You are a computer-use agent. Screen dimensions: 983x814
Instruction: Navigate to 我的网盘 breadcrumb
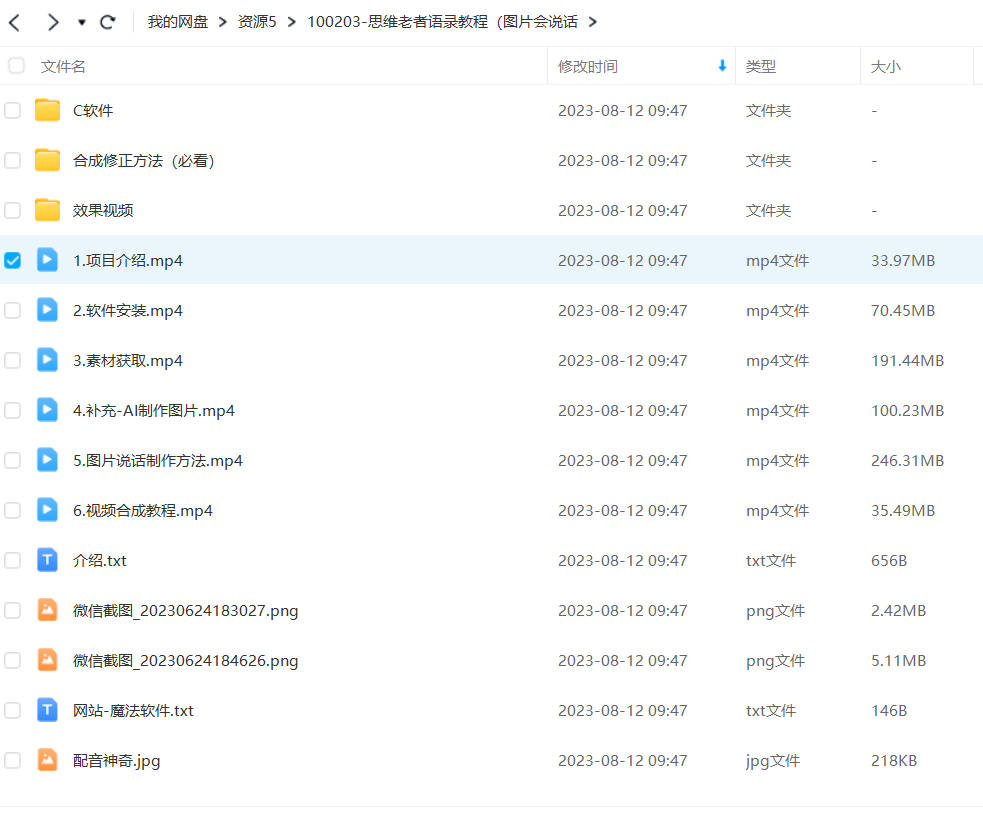(177, 22)
